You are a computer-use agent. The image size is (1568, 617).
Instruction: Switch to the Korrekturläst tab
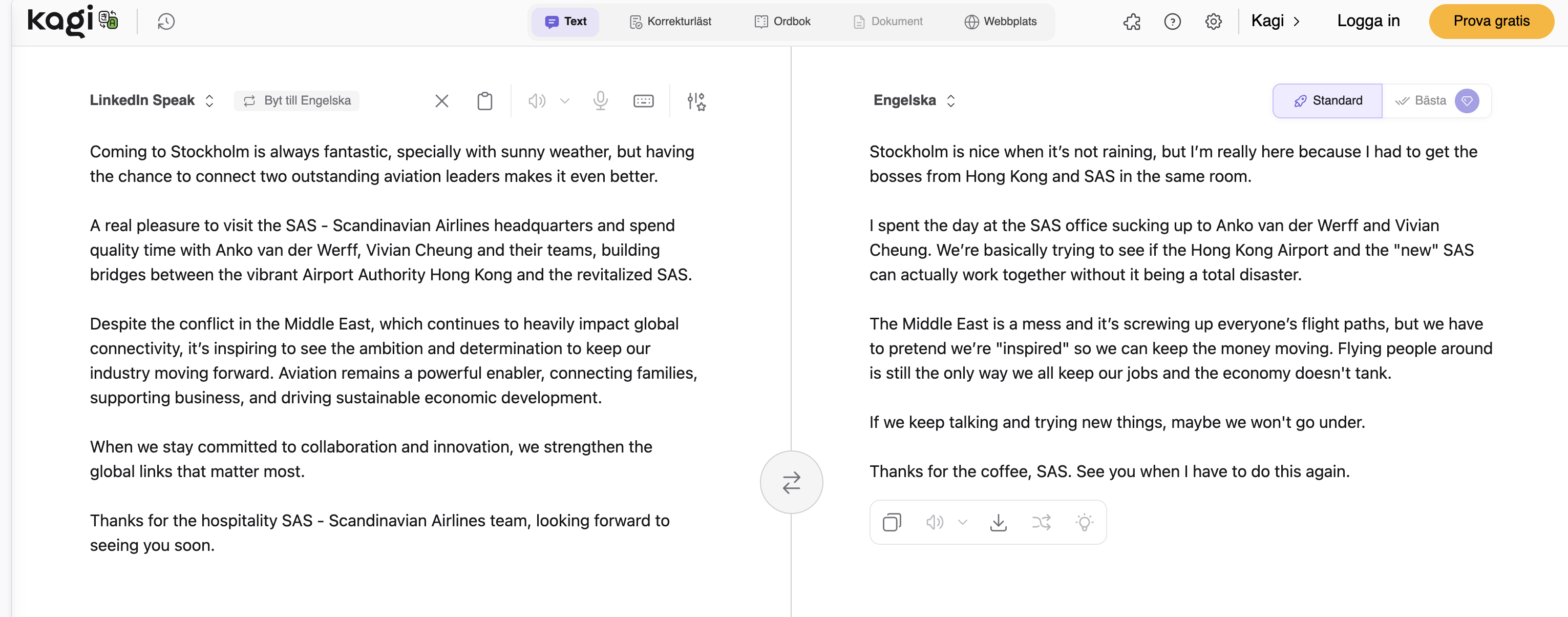670,22
